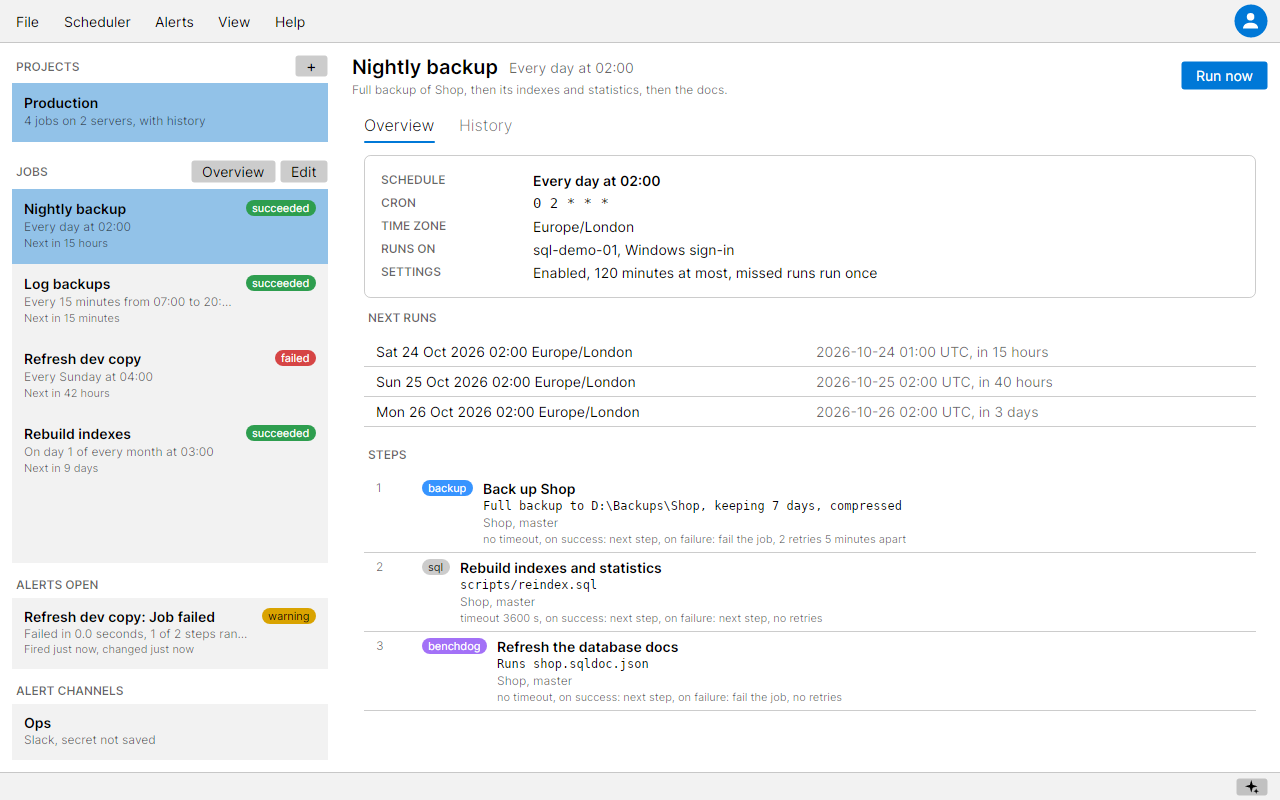Image resolution: width=1280 pixels, height=800 pixels.
Task: Select the Sun 25 Oct 2026 next run row
Action: click(810, 382)
